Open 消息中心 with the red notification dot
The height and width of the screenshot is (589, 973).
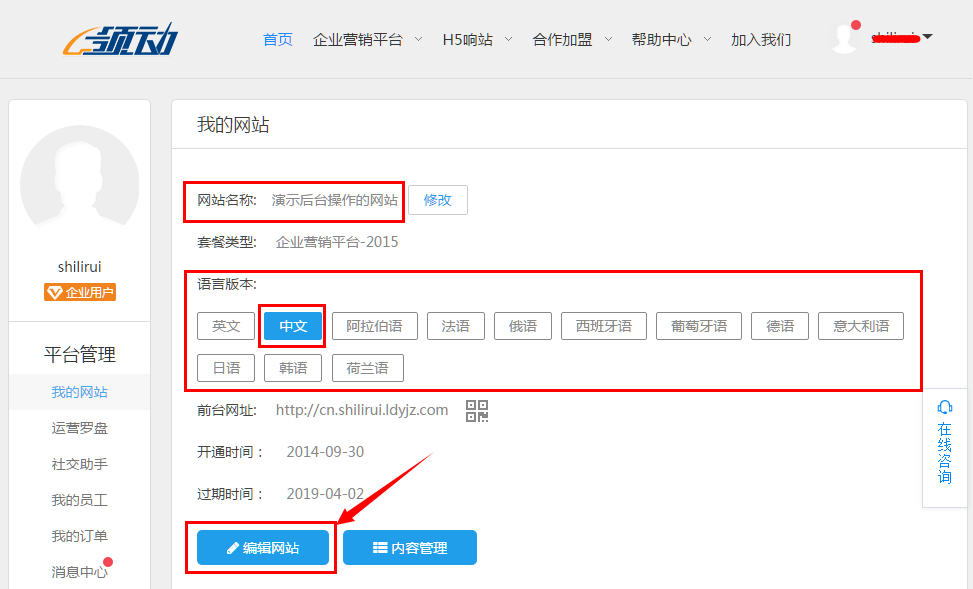(79, 571)
